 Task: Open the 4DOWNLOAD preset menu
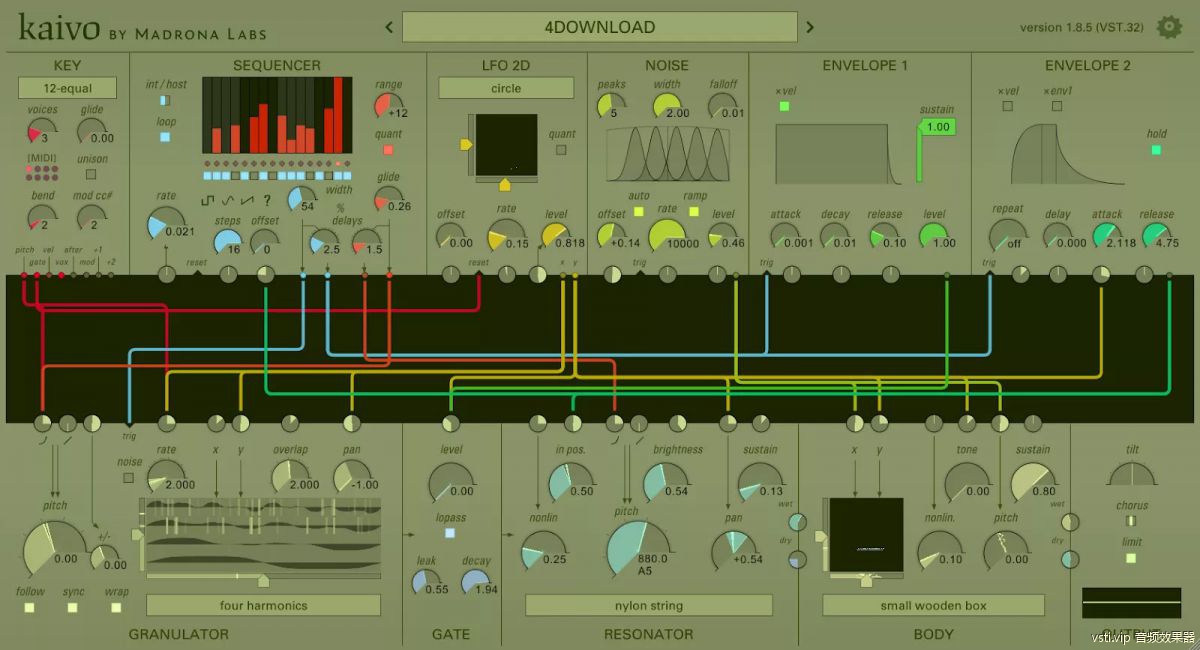[599, 27]
